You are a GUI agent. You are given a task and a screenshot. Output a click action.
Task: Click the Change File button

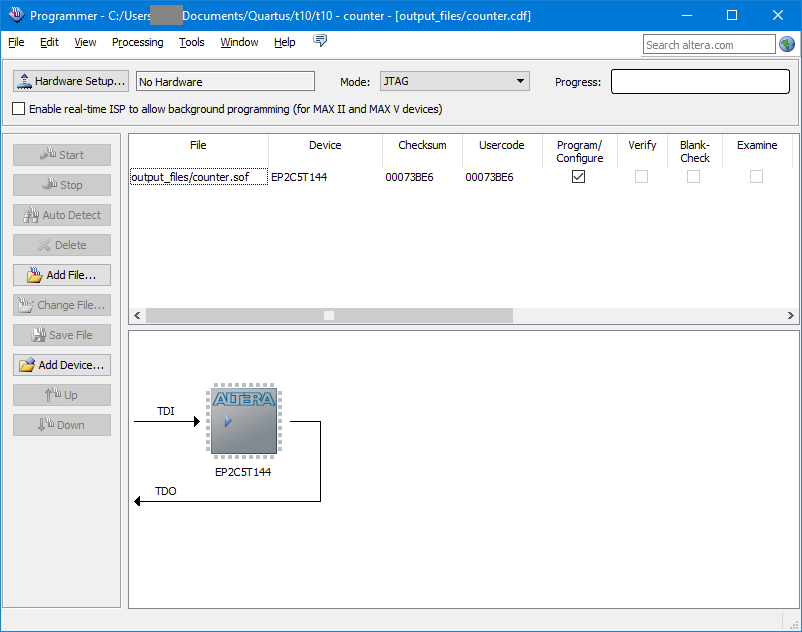click(x=62, y=305)
